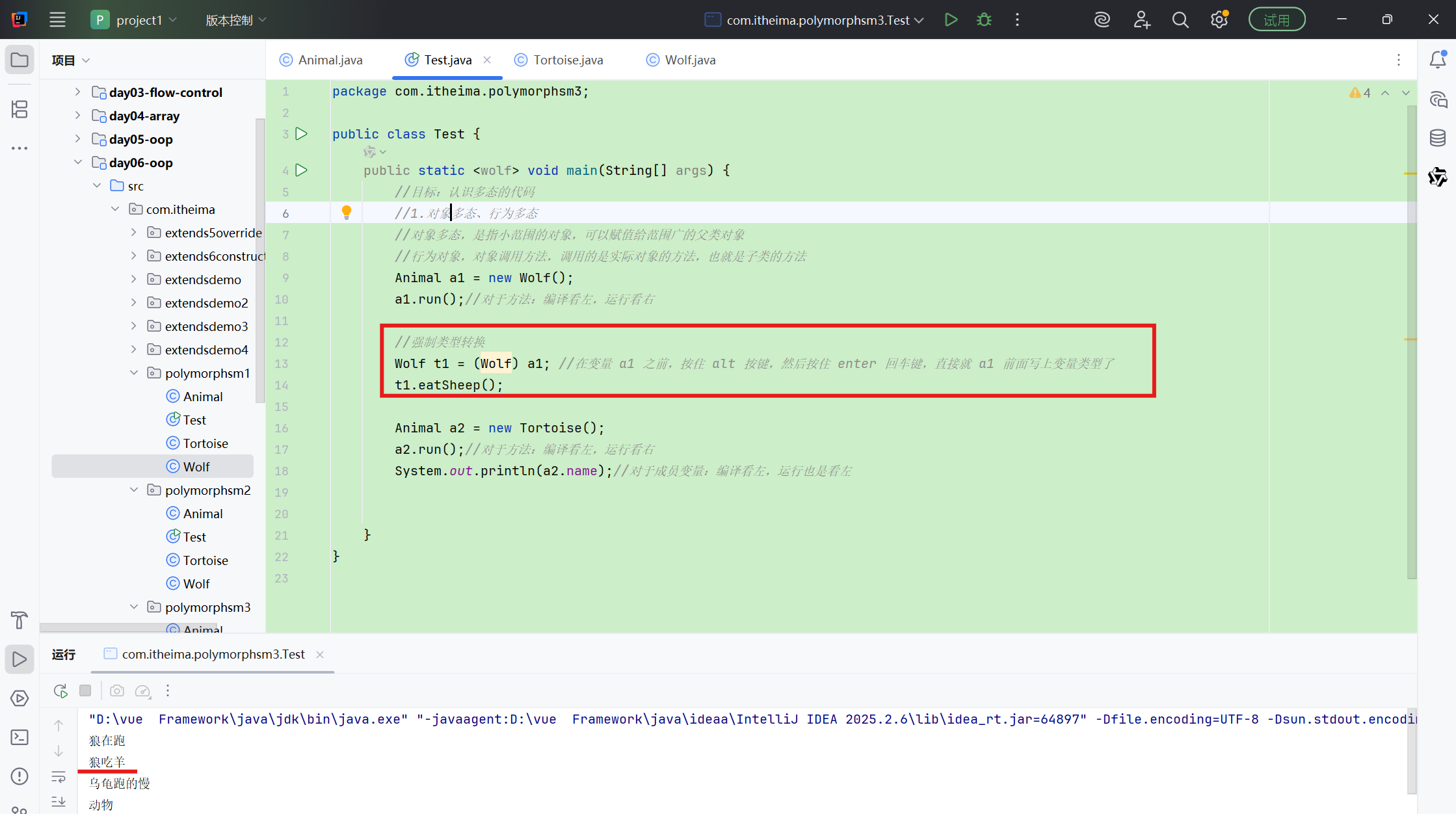Open the 版本控制 version control menu
The image size is (1456, 814).
(x=235, y=20)
